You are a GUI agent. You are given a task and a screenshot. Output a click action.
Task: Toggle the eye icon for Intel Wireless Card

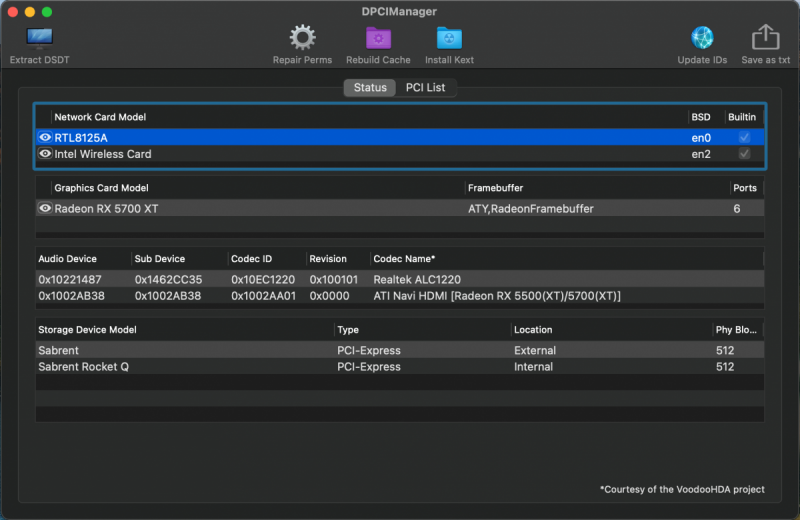coord(45,154)
